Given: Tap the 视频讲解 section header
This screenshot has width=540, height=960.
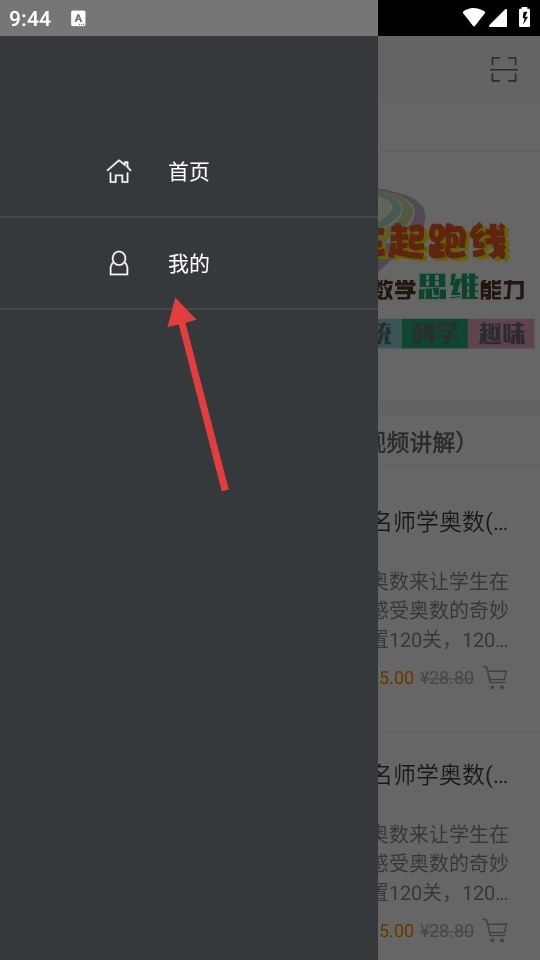Looking at the screenshot, I should [x=421, y=442].
